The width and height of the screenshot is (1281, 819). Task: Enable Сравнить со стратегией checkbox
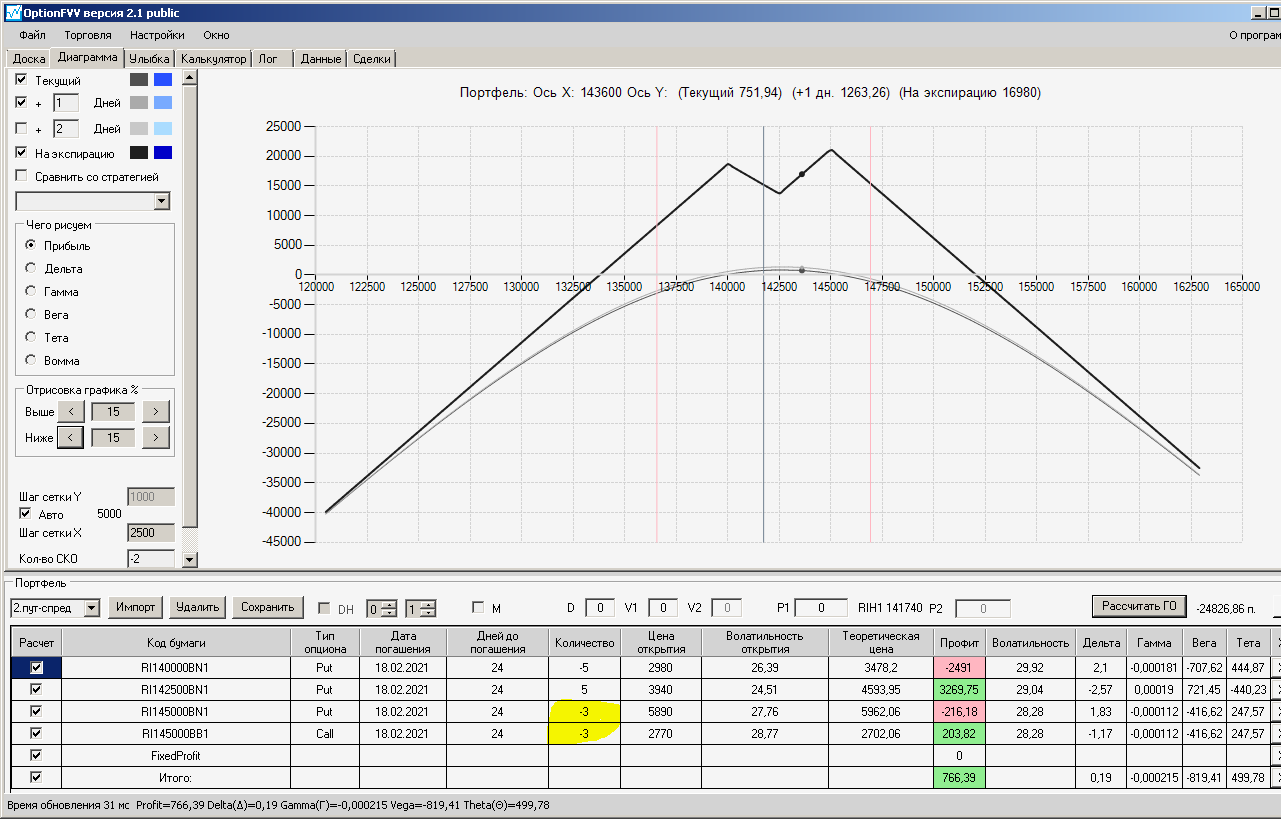(22, 177)
